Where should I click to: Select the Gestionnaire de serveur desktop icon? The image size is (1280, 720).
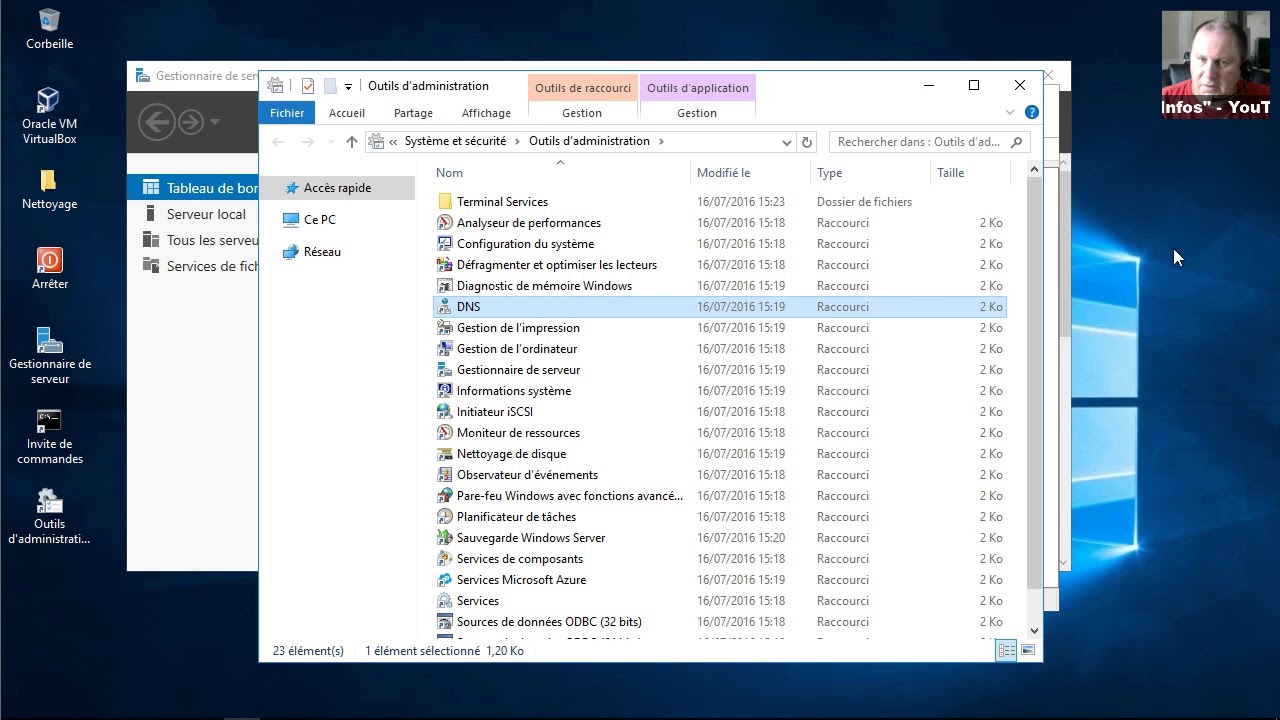(49, 355)
